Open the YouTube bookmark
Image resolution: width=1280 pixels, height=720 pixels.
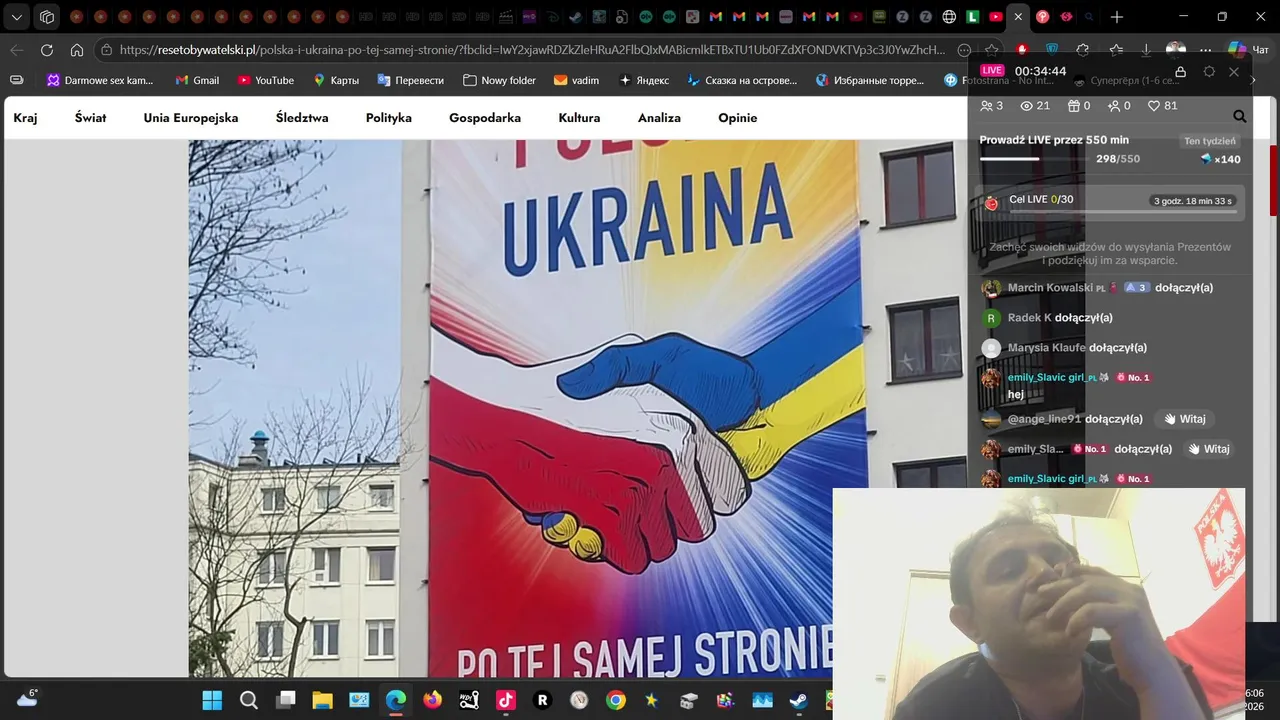265,80
